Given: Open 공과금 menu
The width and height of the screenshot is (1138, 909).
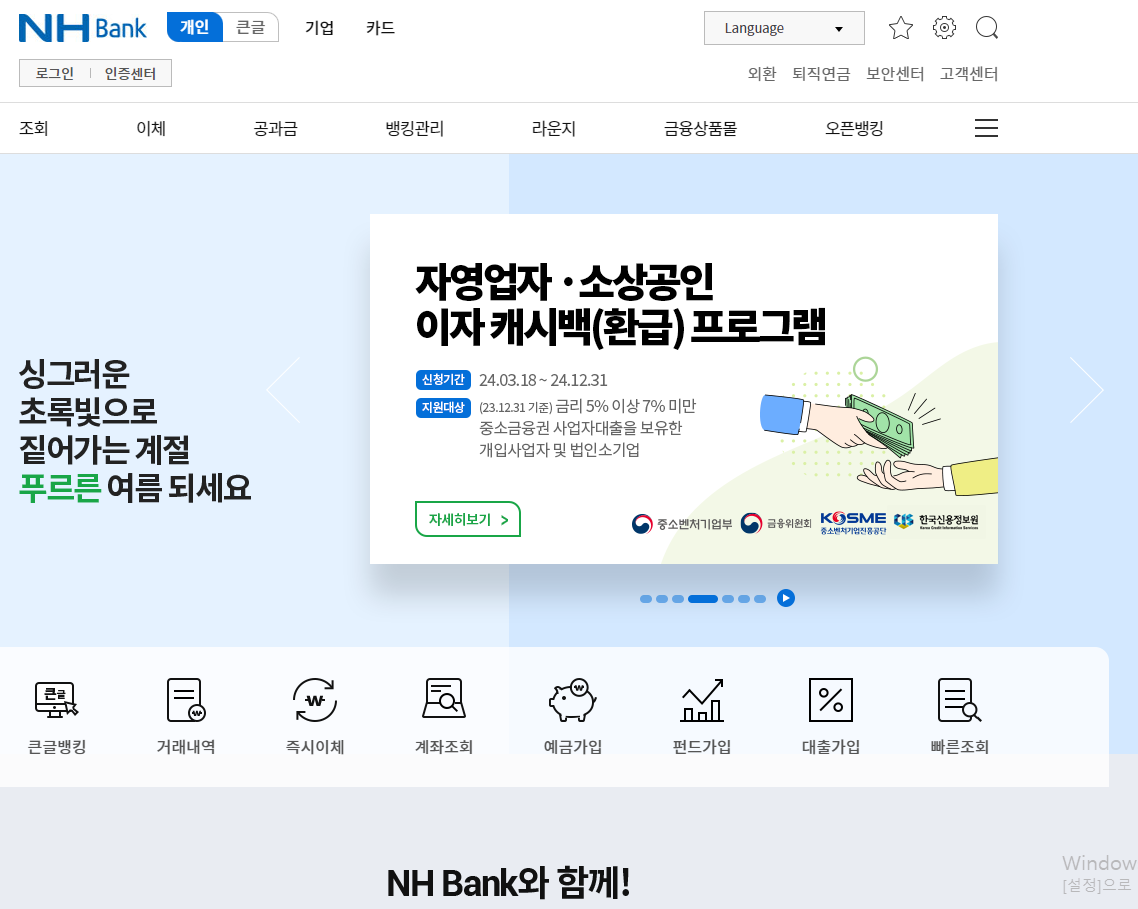Looking at the screenshot, I should [275, 129].
